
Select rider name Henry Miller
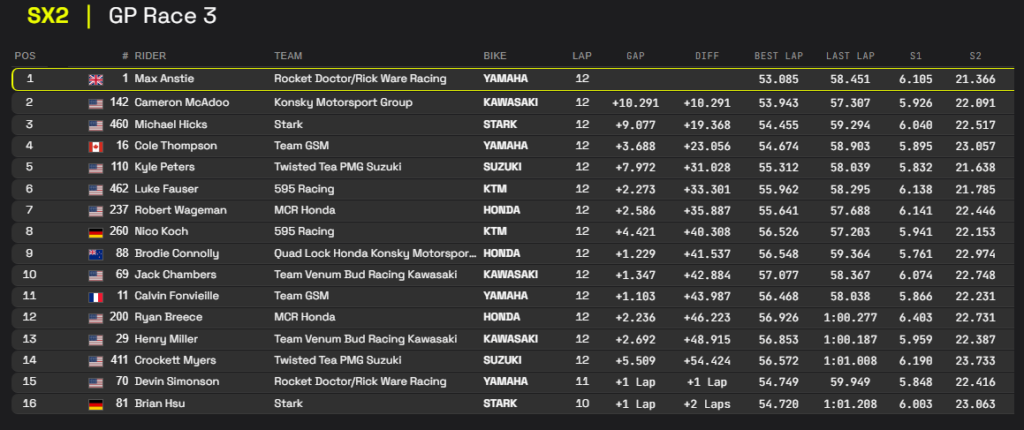(x=166, y=339)
